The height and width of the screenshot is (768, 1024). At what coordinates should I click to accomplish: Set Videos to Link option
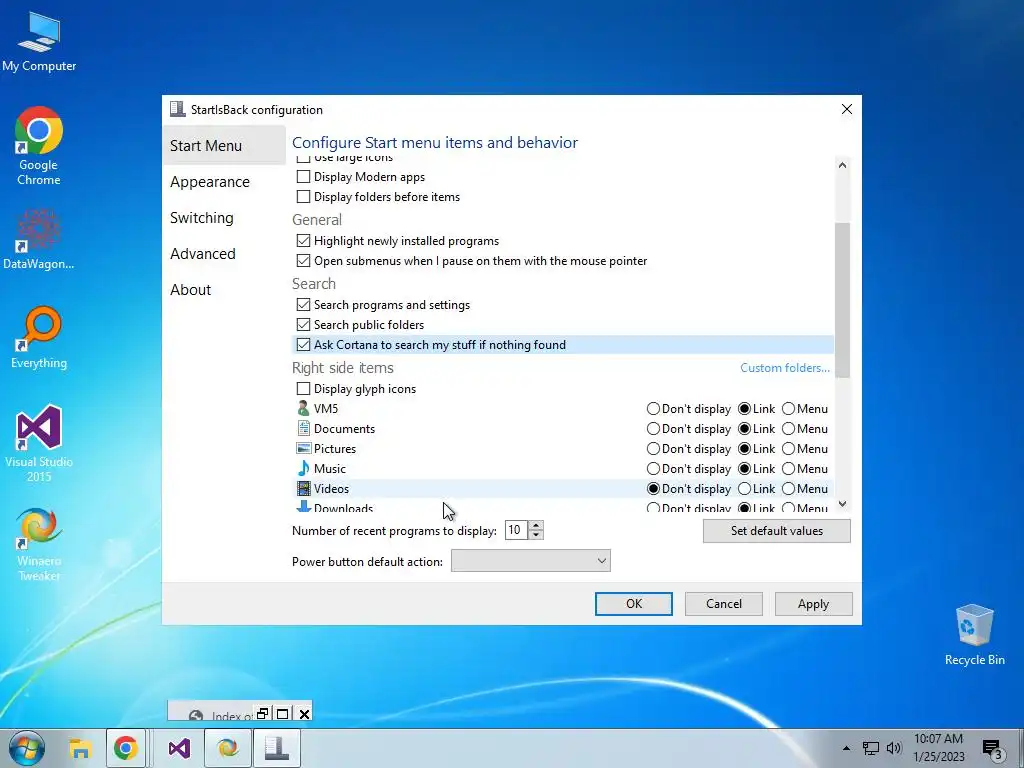[744, 489]
